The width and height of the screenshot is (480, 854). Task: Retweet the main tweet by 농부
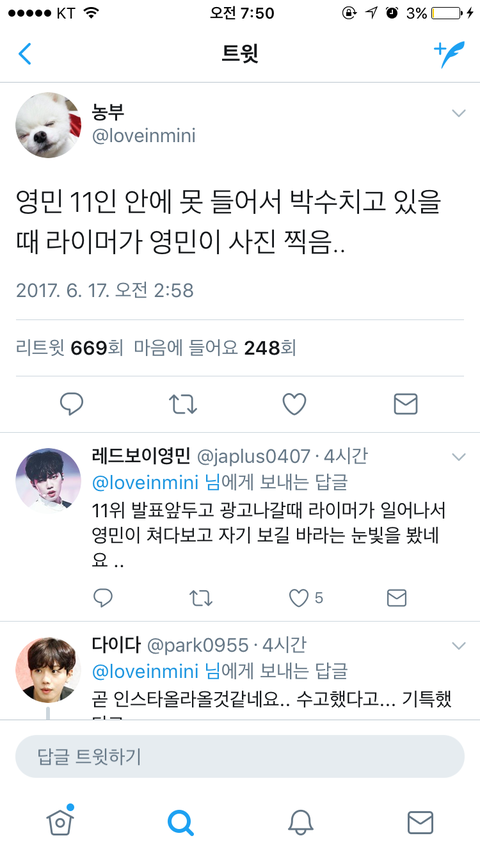[x=183, y=404]
